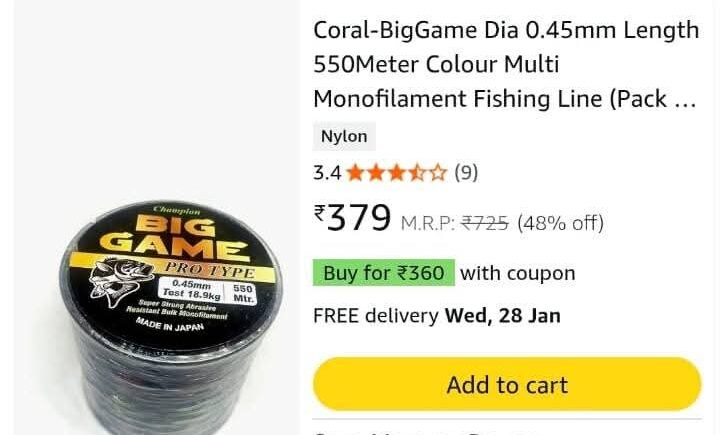Select the Nylon material tag
The height and width of the screenshot is (435, 728).
click(x=344, y=136)
